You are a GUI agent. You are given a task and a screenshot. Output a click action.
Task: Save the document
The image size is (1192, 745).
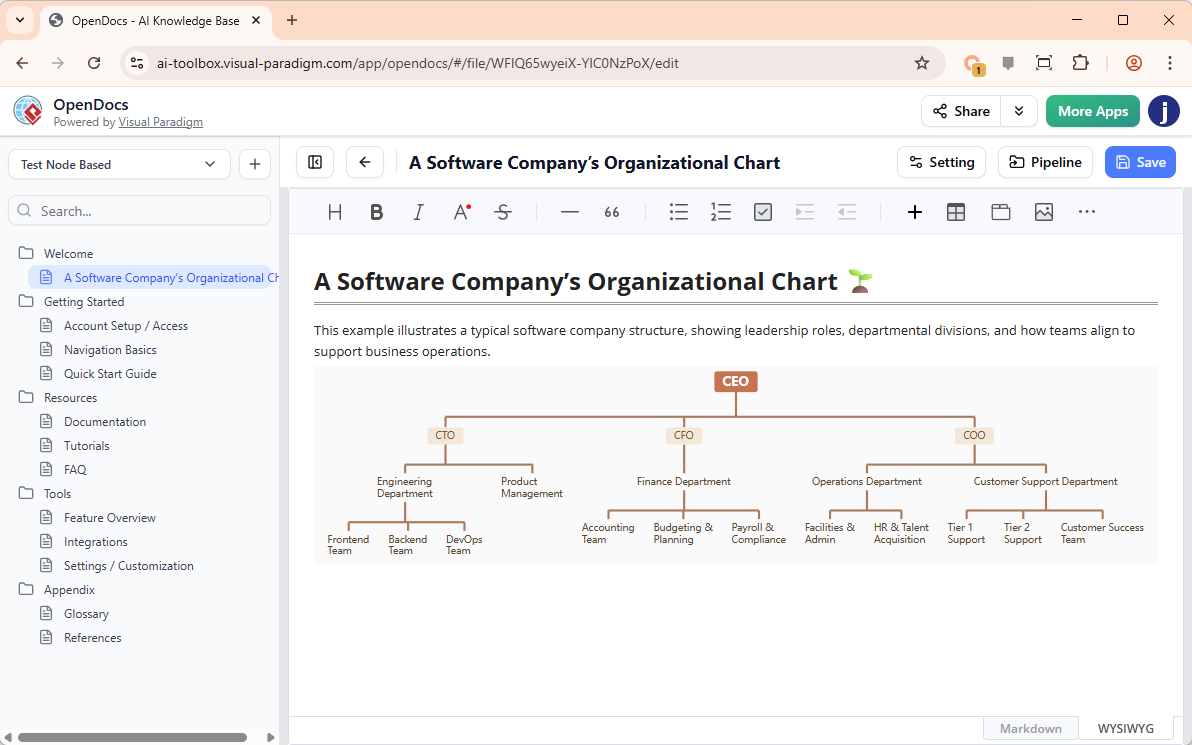tap(1140, 162)
